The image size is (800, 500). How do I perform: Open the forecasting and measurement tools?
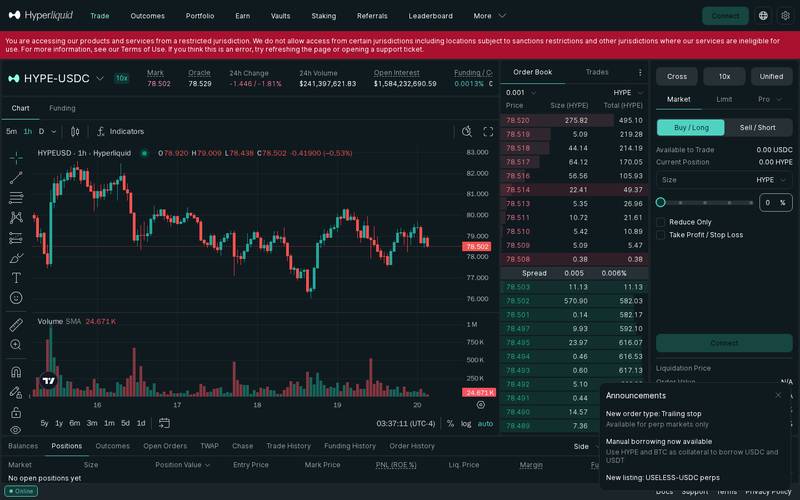(16, 238)
